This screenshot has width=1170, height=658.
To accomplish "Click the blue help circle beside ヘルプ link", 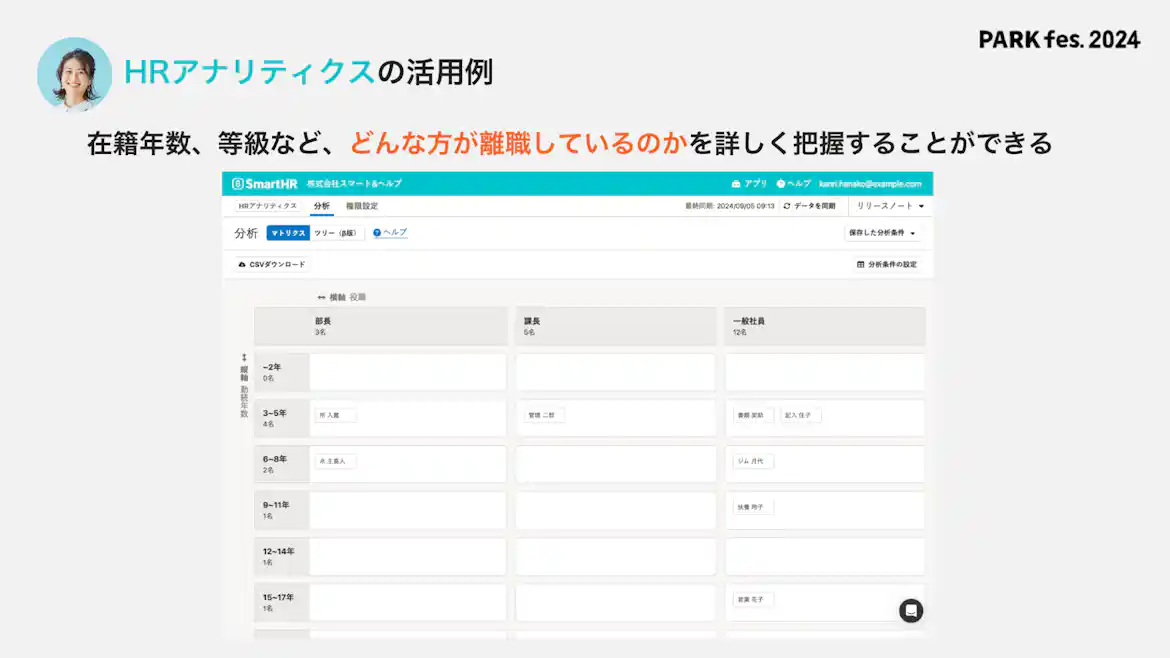I will pos(375,232).
